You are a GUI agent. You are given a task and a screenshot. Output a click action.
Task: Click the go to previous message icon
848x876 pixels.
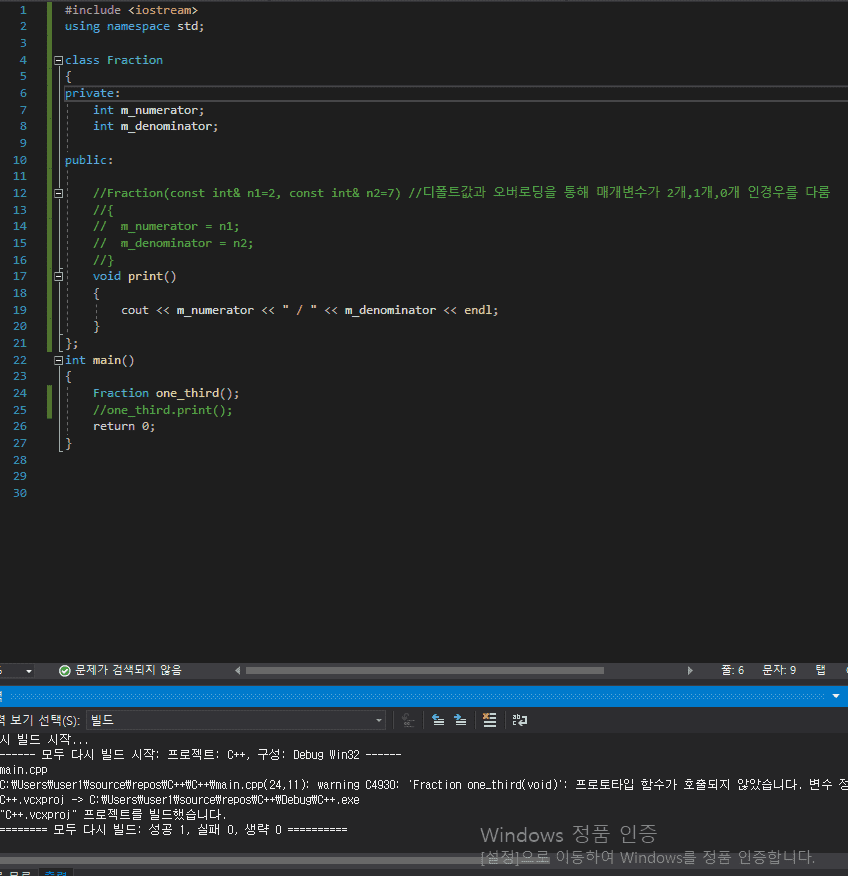[x=439, y=720]
